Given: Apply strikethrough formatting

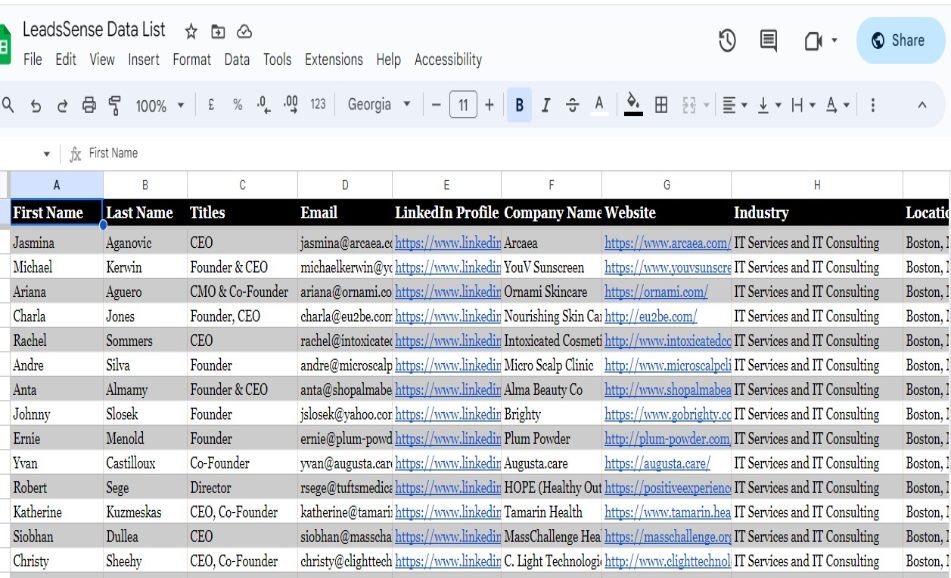Looking at the screenshot, I should click(x=571, y=105).
